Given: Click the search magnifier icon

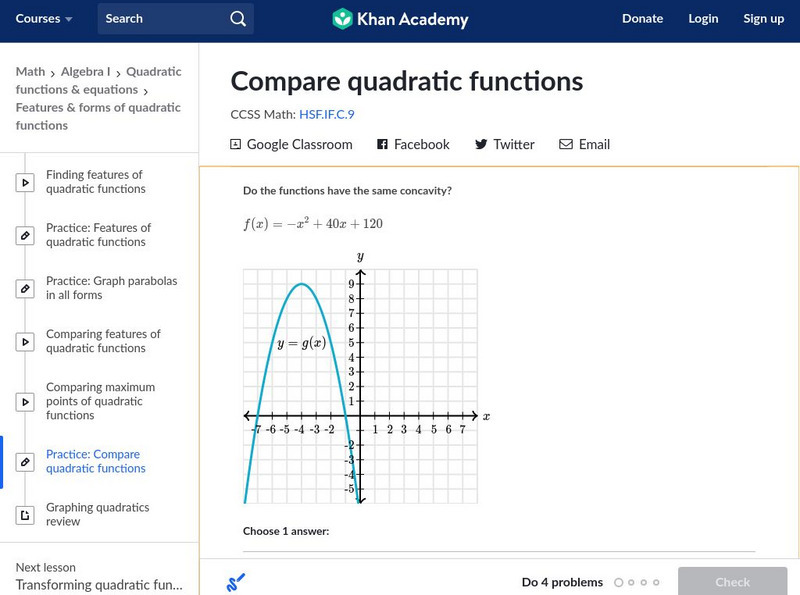Looking at the screenshot, I should pyautogui.click(x=237, y=19).
